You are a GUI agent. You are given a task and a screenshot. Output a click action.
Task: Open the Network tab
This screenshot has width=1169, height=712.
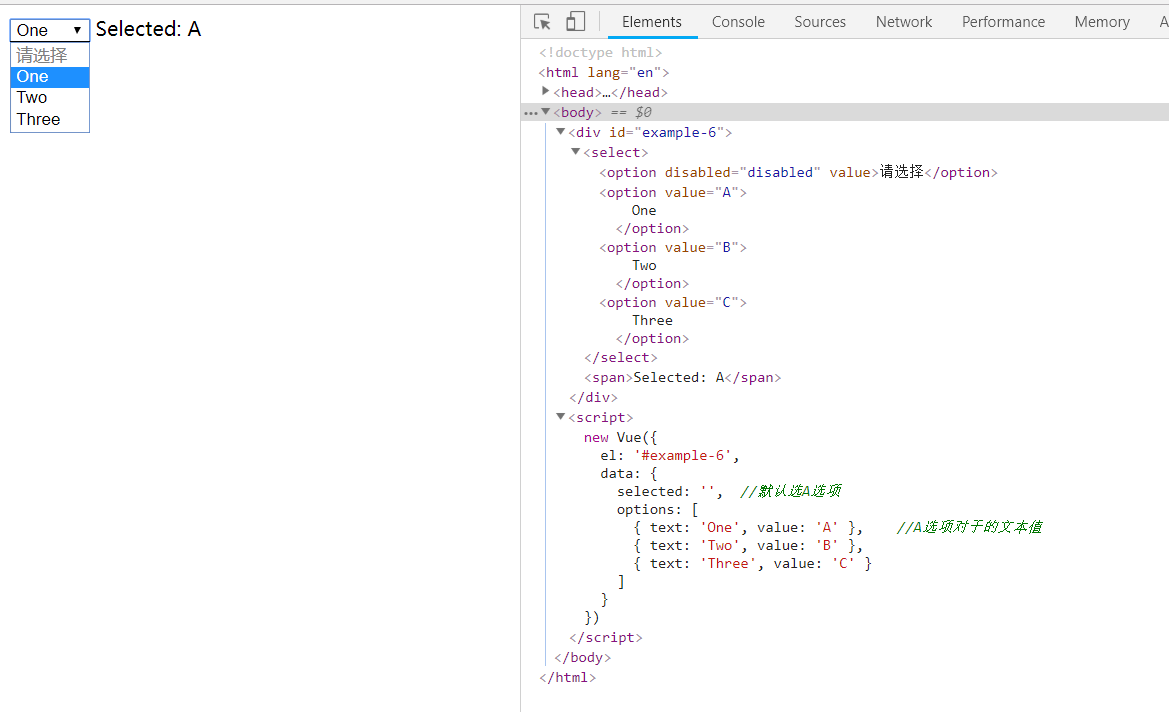[904, 22]
